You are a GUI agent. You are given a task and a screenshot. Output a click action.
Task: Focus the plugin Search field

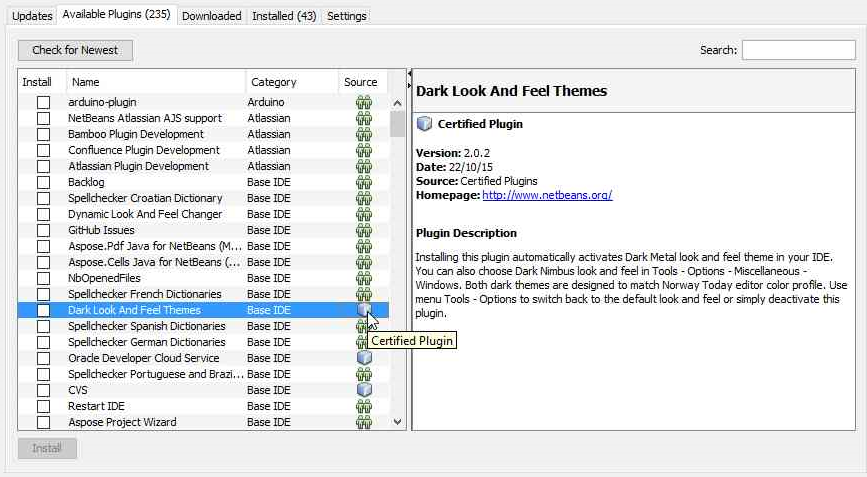[x=798, y=50]
